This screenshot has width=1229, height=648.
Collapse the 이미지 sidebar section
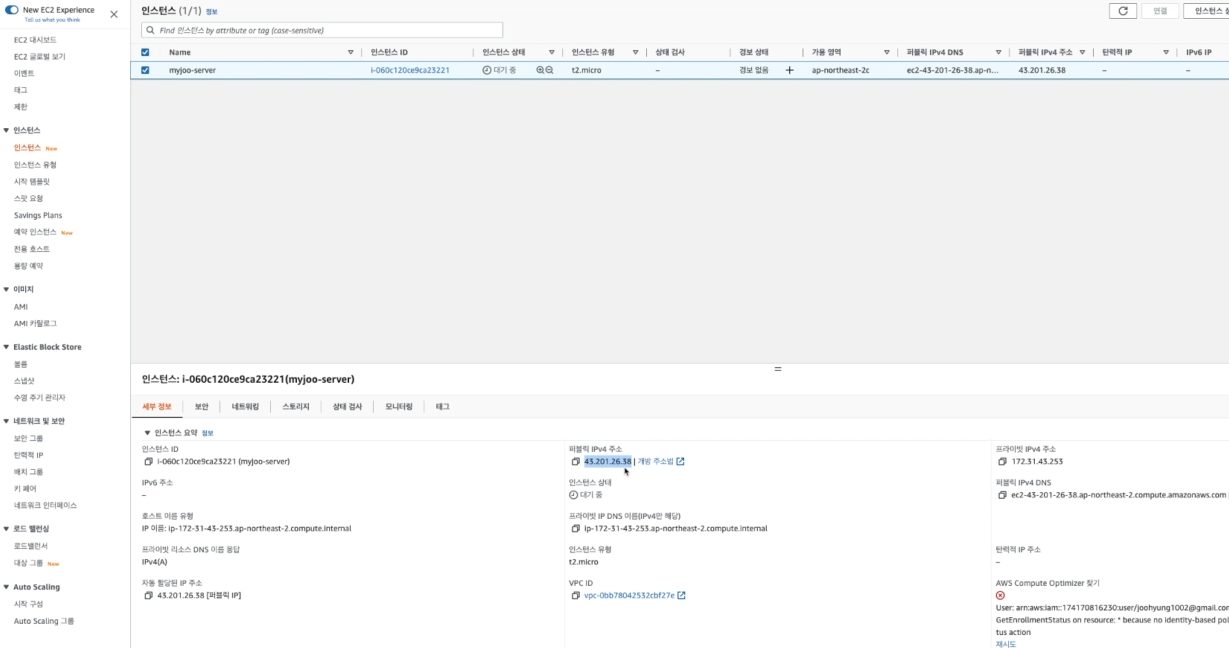(6, 289)
